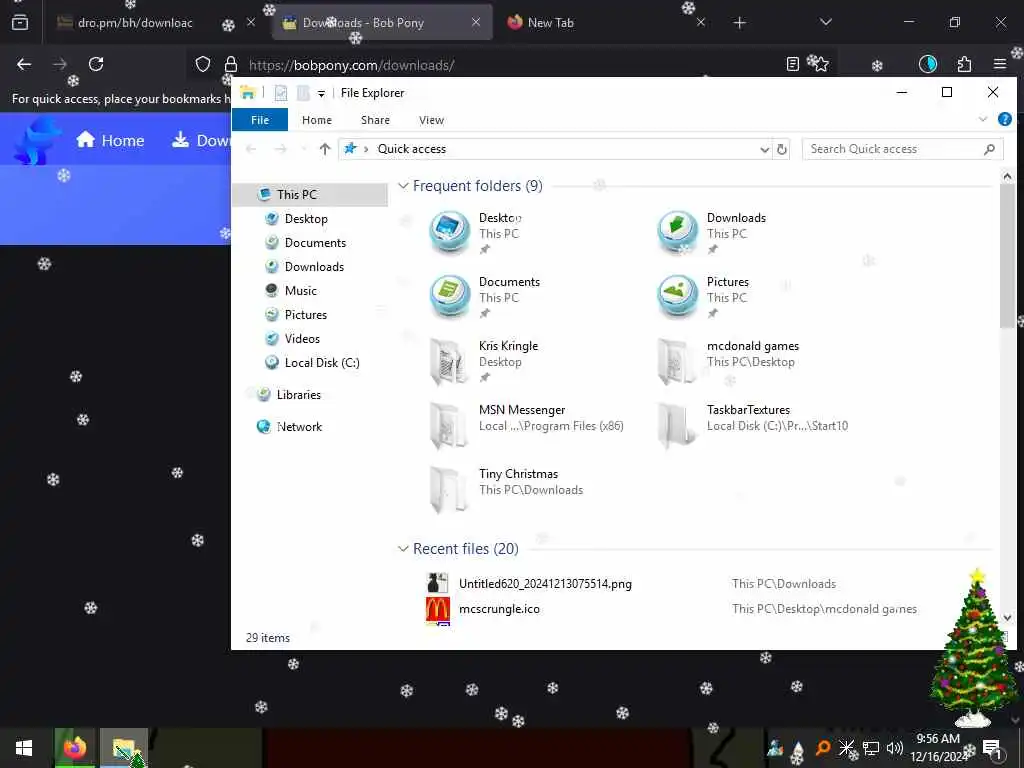Reload the Firefox page

96,64
